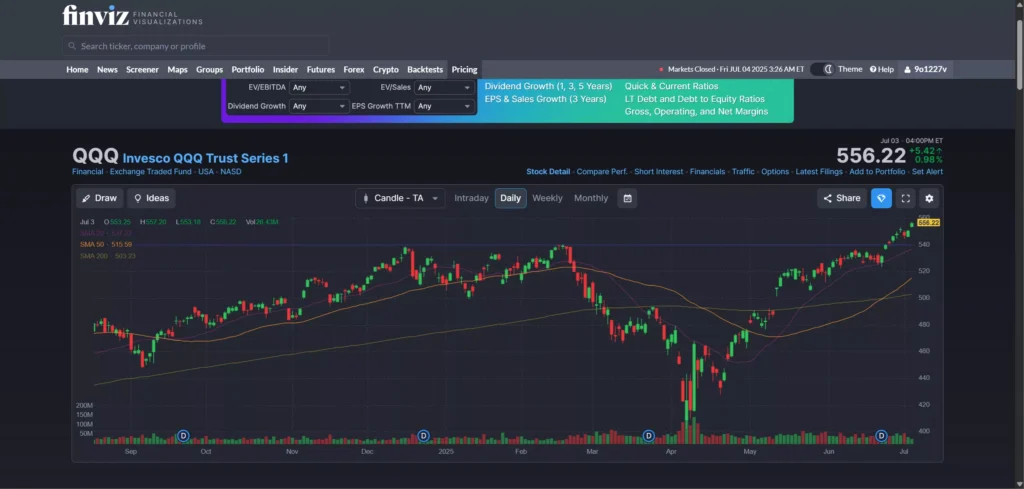The image size is (1024, 489).
Task: Open the Ideas lightbulb button
Action: (x=152, y=198)
